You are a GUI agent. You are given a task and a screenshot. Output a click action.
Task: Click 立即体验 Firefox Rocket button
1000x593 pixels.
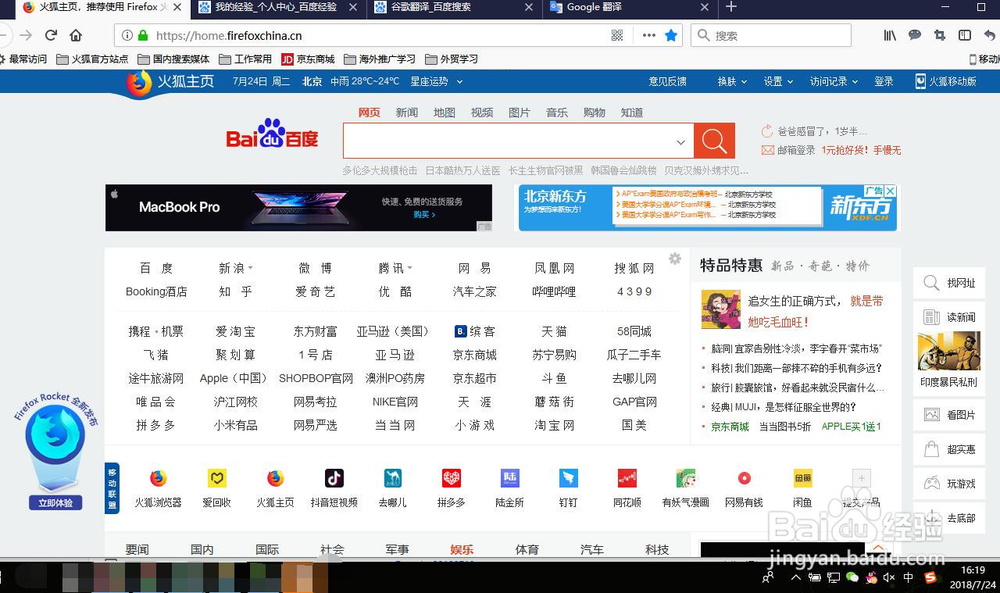(x=55, y=503)
